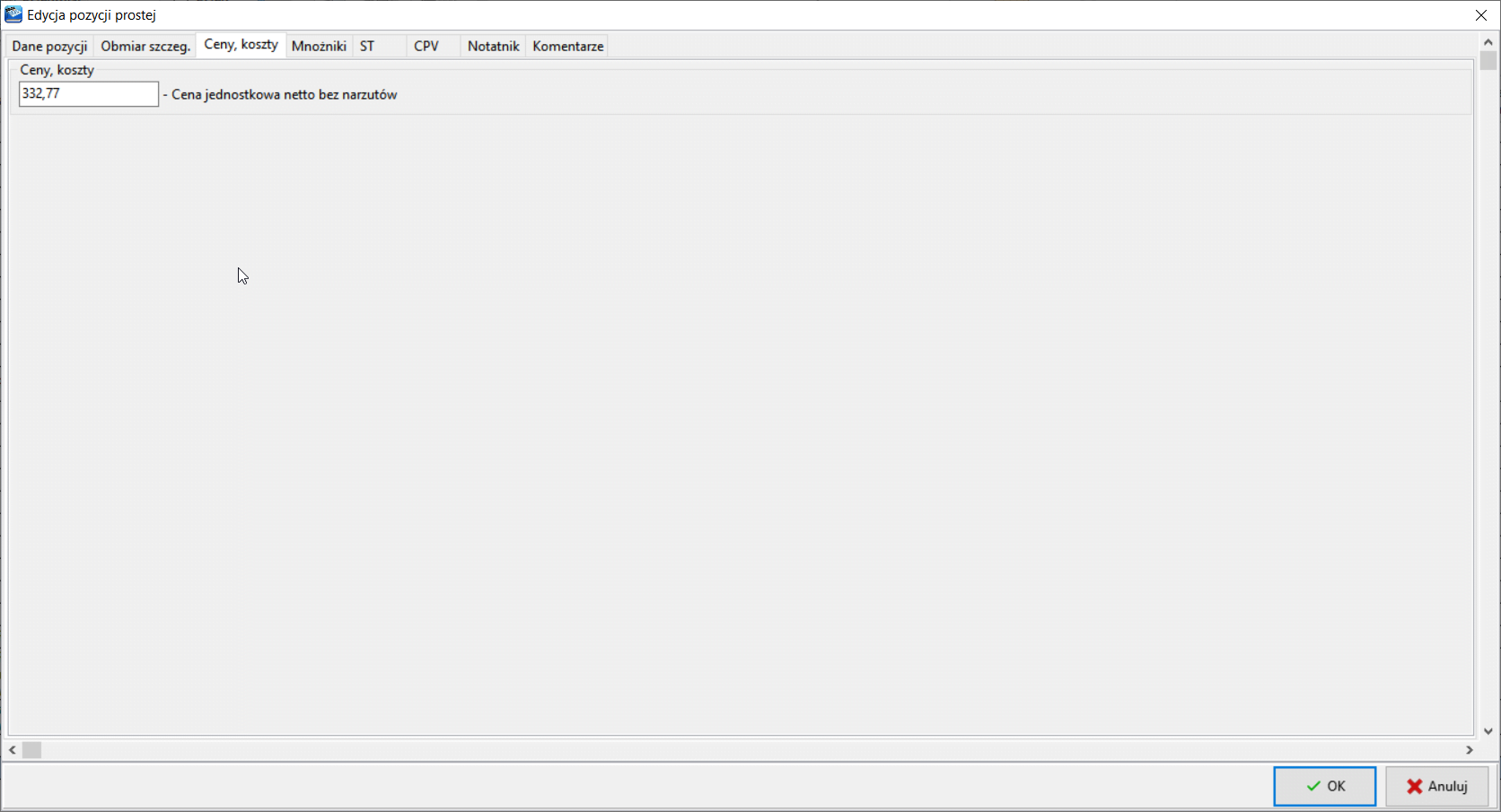Click the horizontal scrollbar right arrow
Viewport: 1501px width, 812px height.
(1470, 750)
